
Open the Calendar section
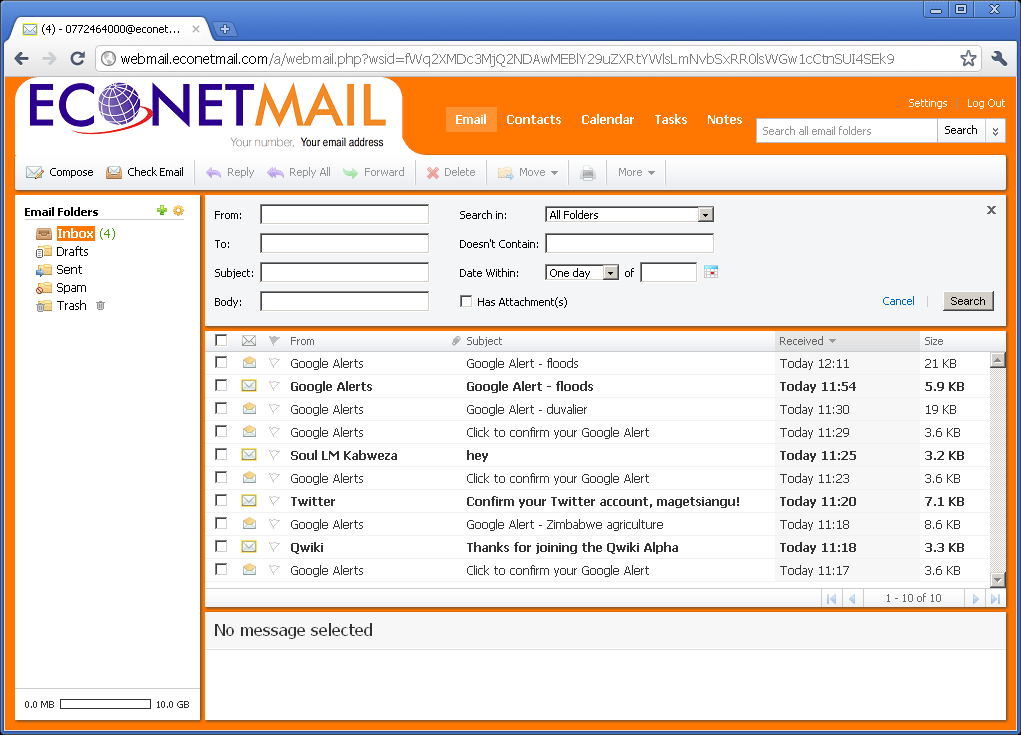(x=607, y=119)
